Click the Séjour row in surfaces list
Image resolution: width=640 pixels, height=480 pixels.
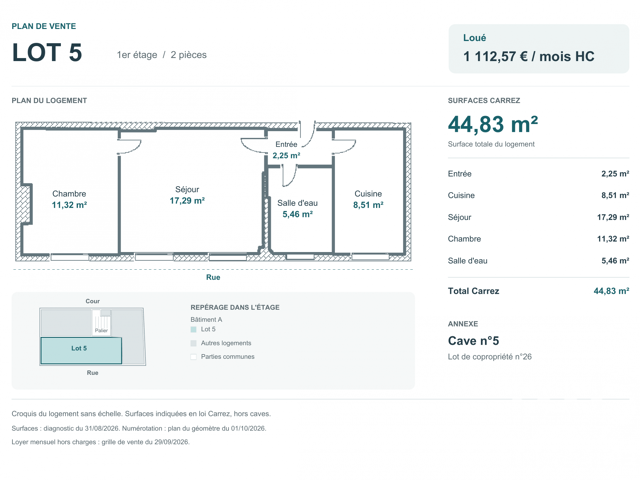pyautogui.click(x=538, y=217)
